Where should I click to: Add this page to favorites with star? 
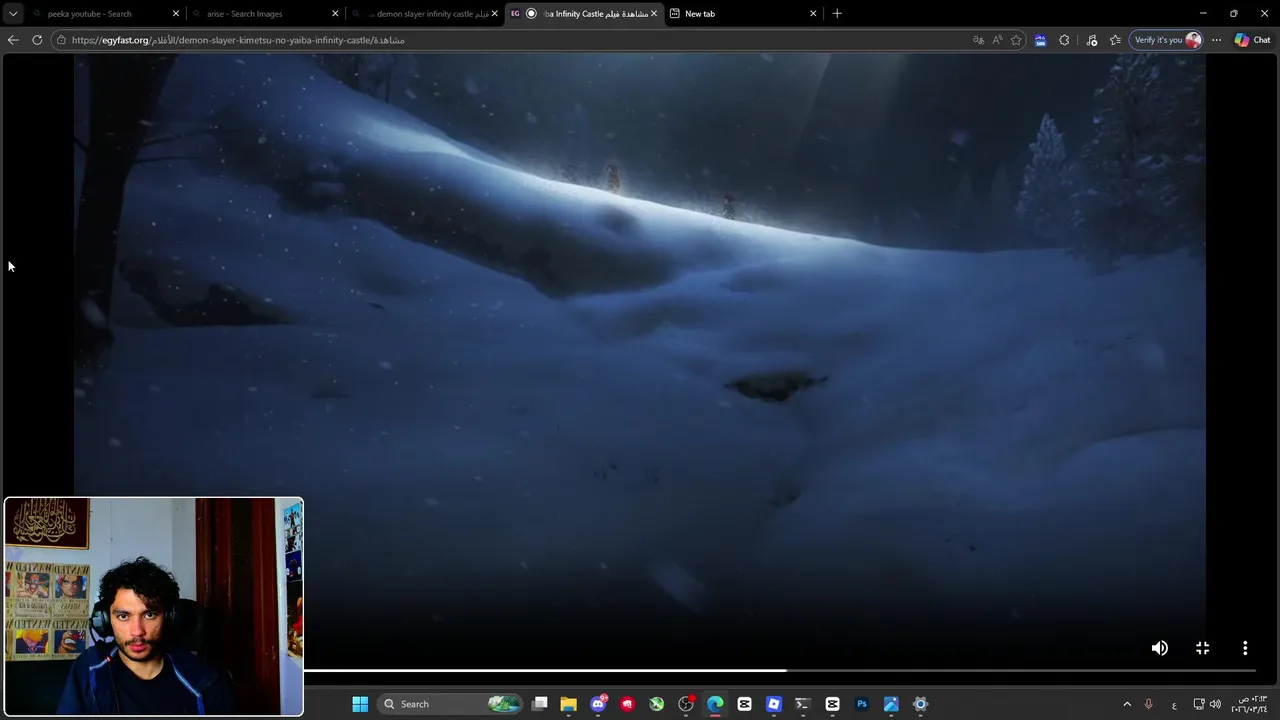click(1016, 40)
